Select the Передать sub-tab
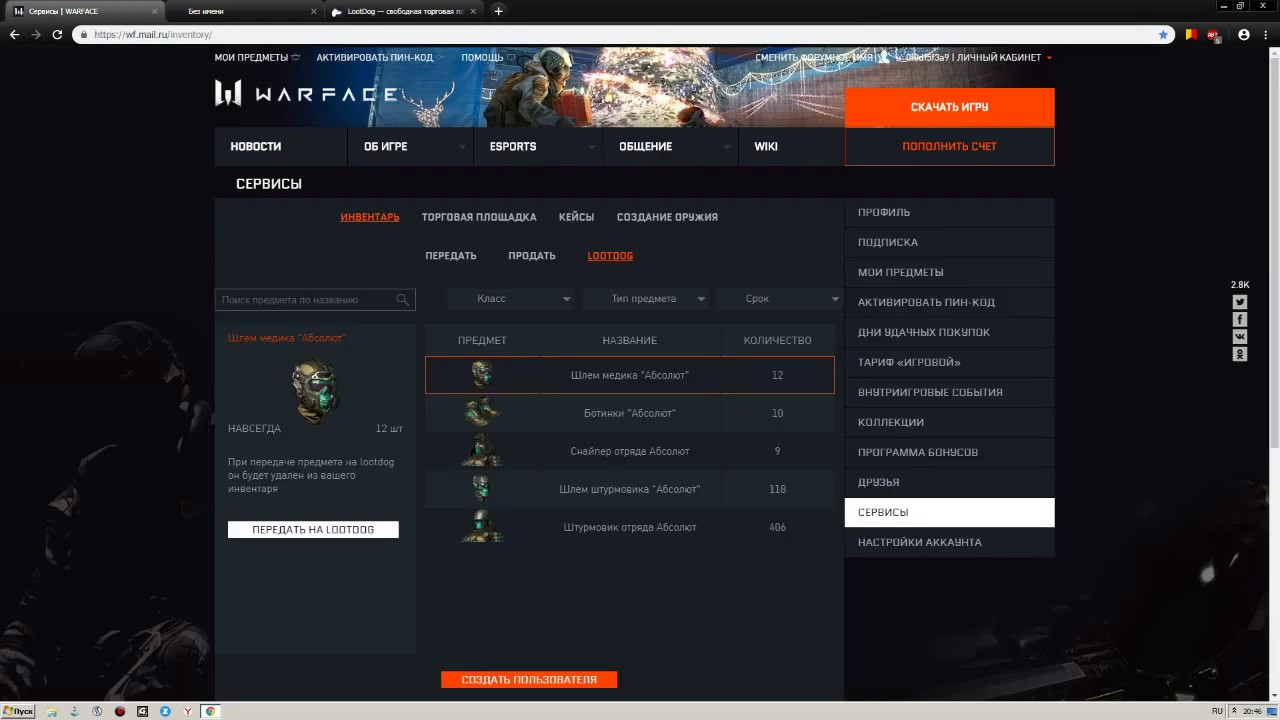This screenshot has height=720, width=1280. pyautogui.click(x=451, y=256)
